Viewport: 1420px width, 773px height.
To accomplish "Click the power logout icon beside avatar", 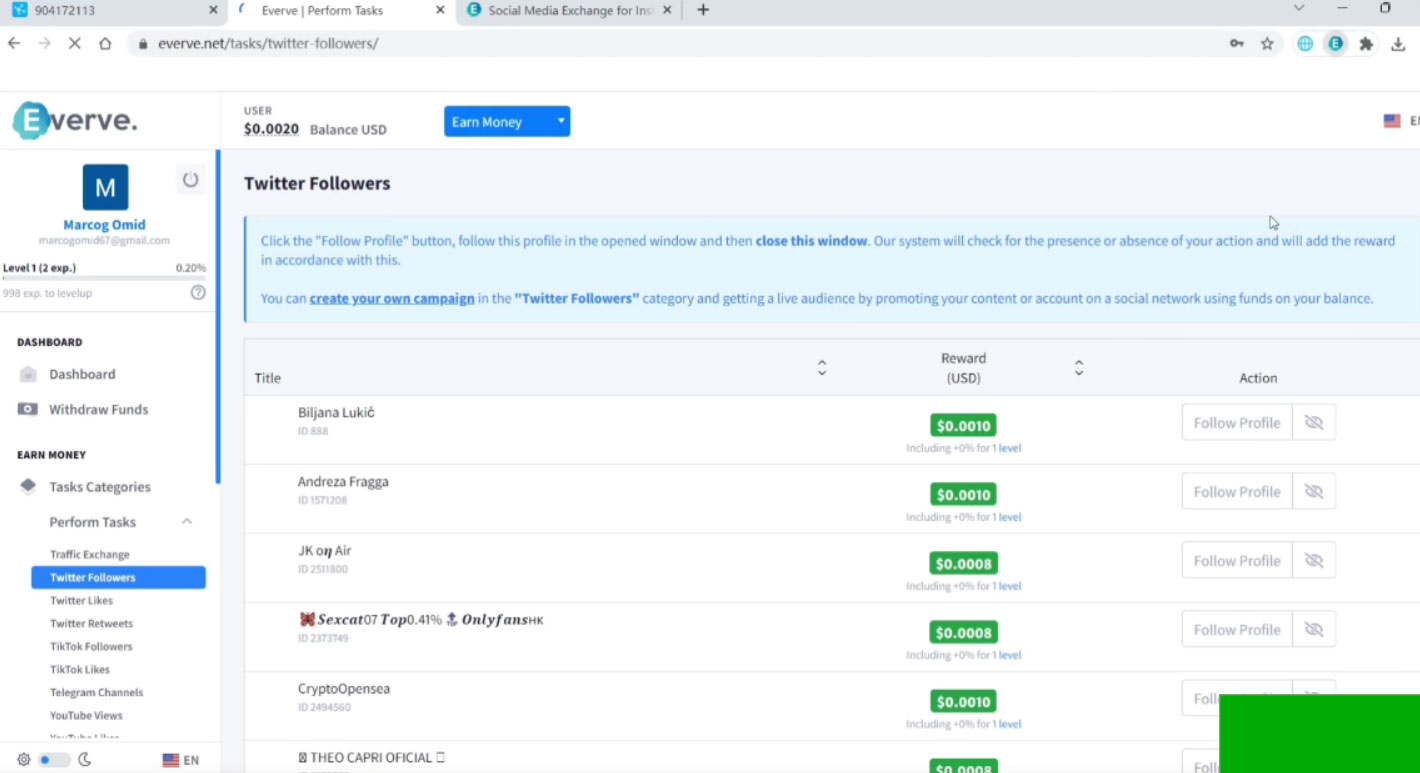I will click(x=190, y=180).
